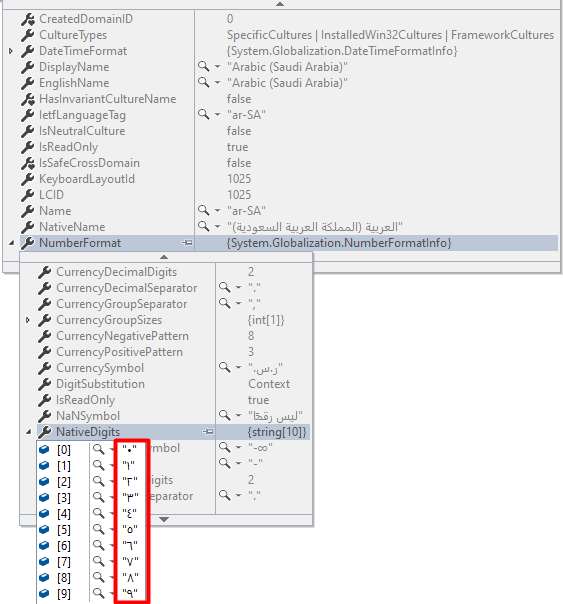This screenshot has width=563, height=604.
Task: Open the magnifier visualizer for array element [7]
Action: 99,561
